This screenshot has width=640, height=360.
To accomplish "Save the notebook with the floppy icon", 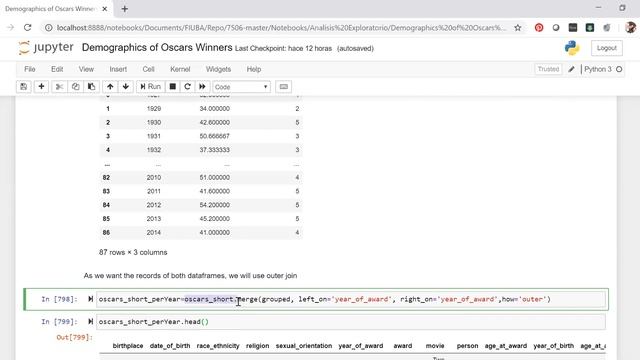I will [x=24, y=87].
